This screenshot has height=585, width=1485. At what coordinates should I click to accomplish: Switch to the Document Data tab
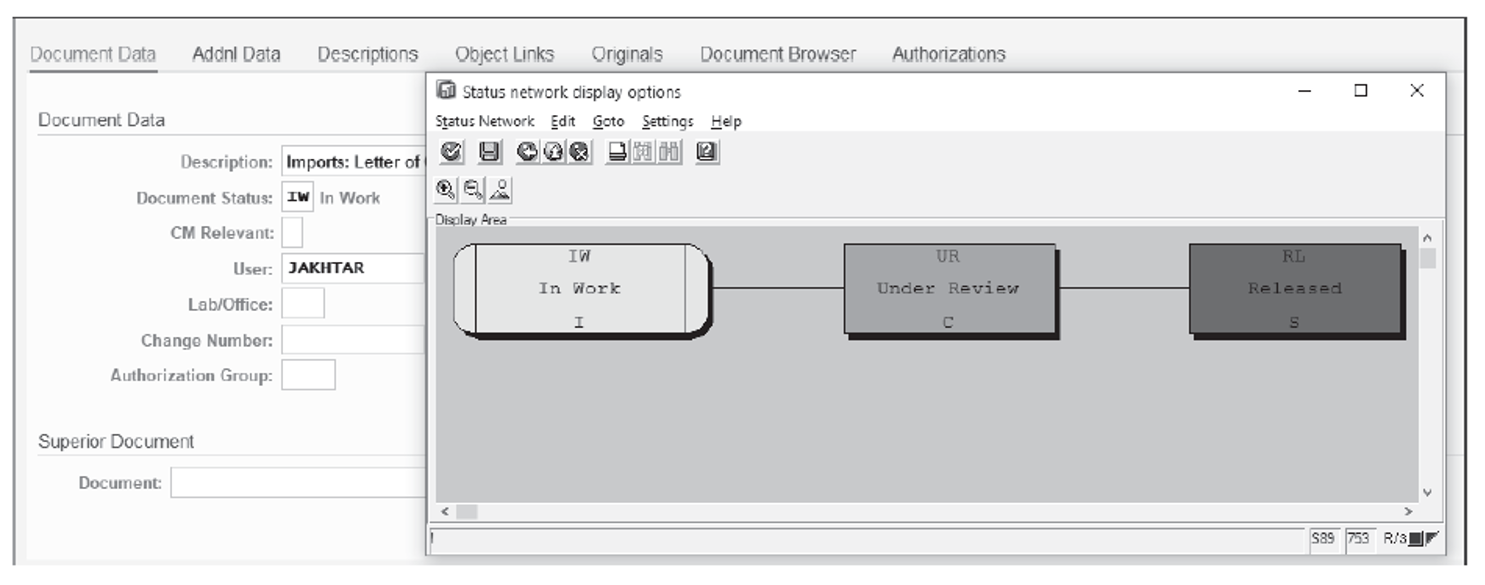pyautogui.click(x=93, y=54)
